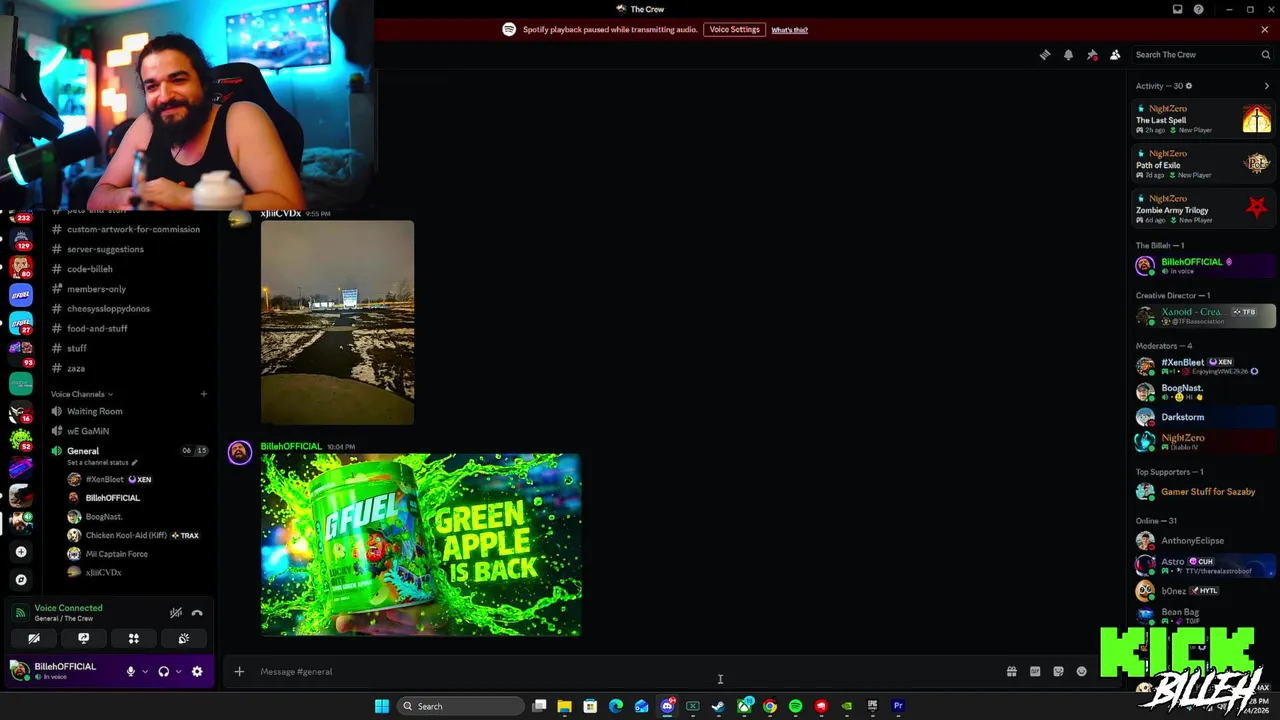Open notification settings bell icon
Viewport: 1280px width, 720px height.
1068,55
